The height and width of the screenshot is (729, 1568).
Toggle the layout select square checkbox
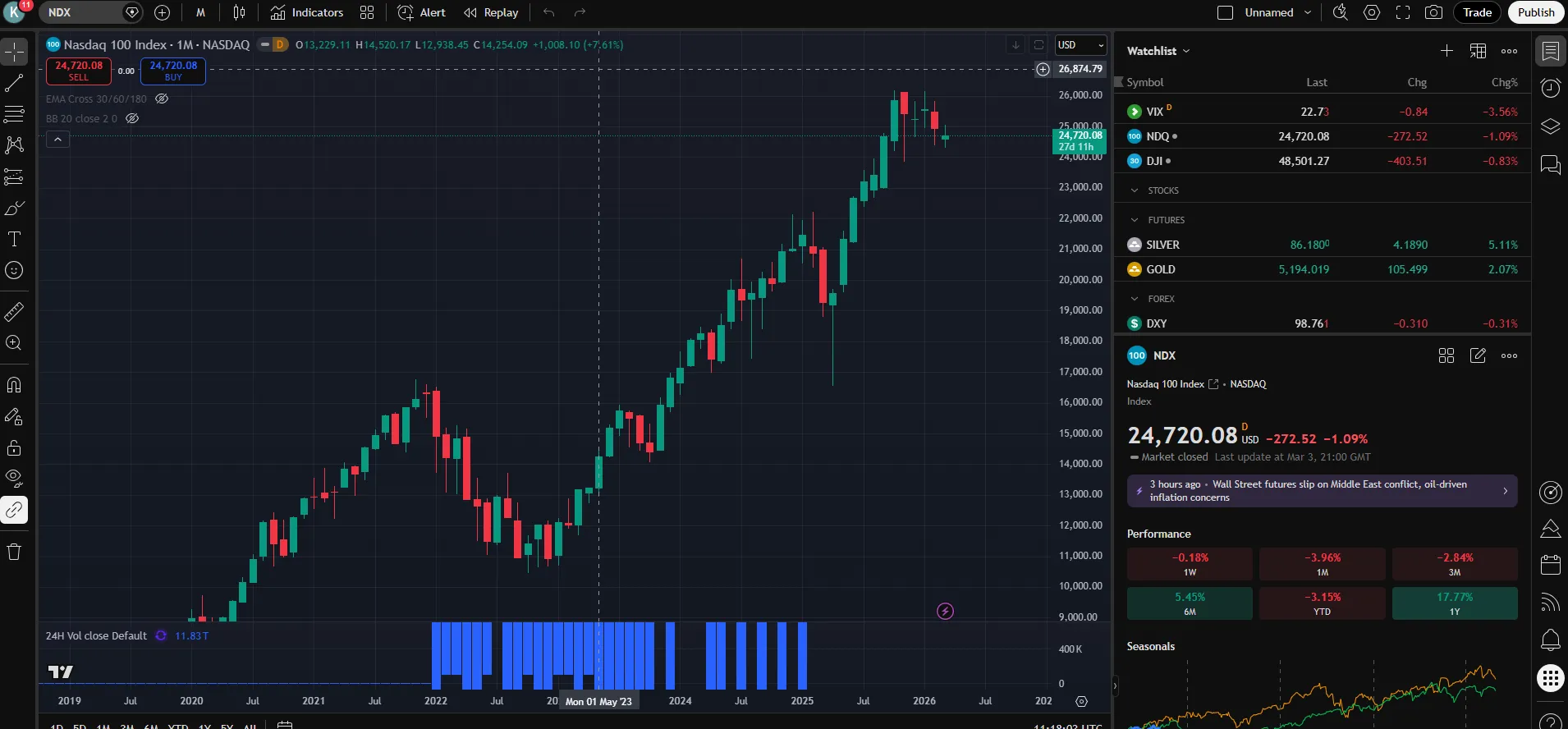coord(1225,12)
